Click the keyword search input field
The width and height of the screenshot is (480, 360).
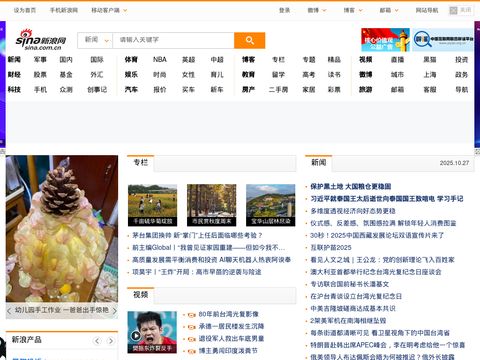click(x=173, y=40)
